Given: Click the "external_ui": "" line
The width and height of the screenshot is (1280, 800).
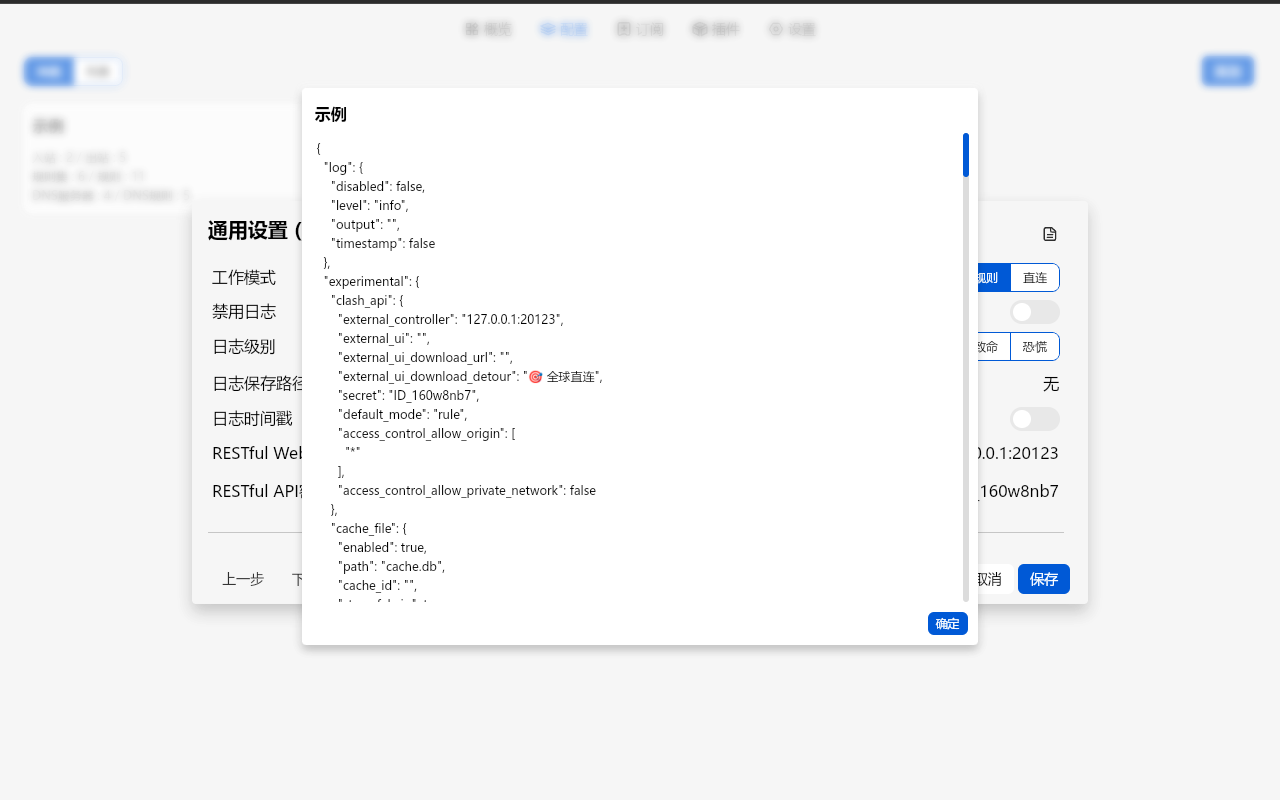Looking at the screenshot, I should (384, 338).
